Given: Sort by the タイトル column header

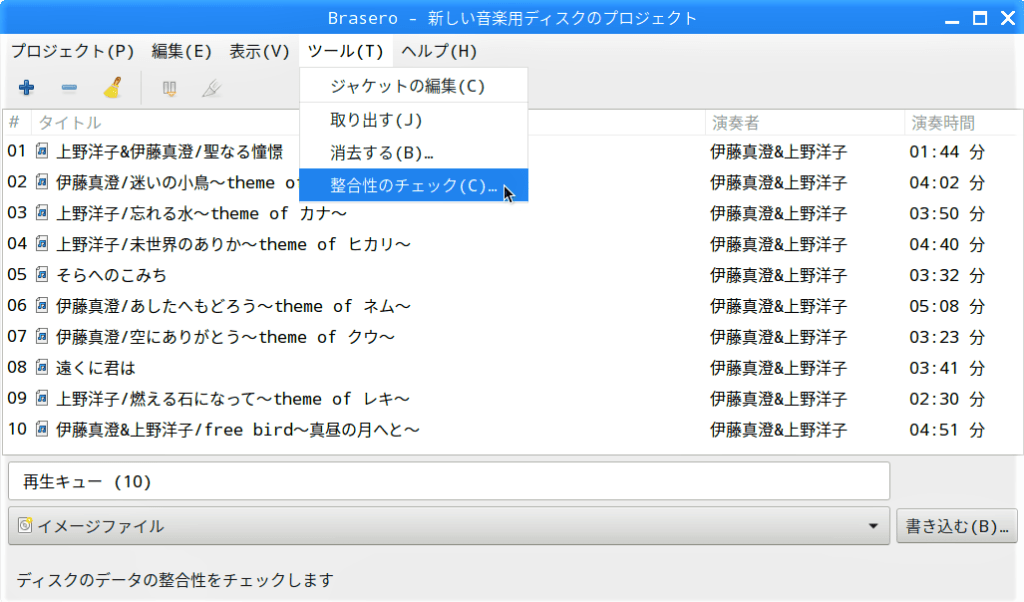Looking at the screenshot, I should pos(368,123).
